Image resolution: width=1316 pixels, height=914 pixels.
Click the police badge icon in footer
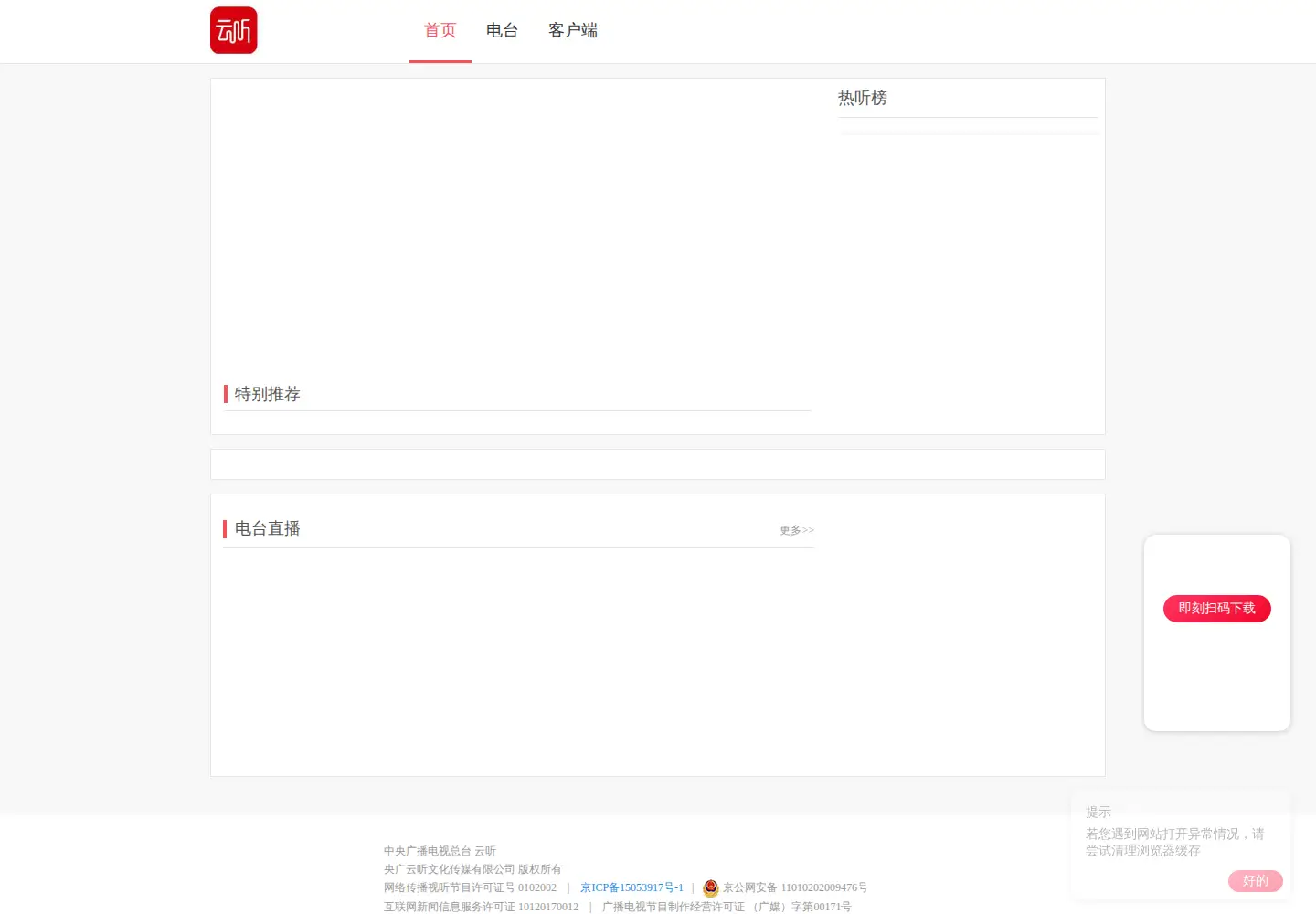(x=711, y=887)
